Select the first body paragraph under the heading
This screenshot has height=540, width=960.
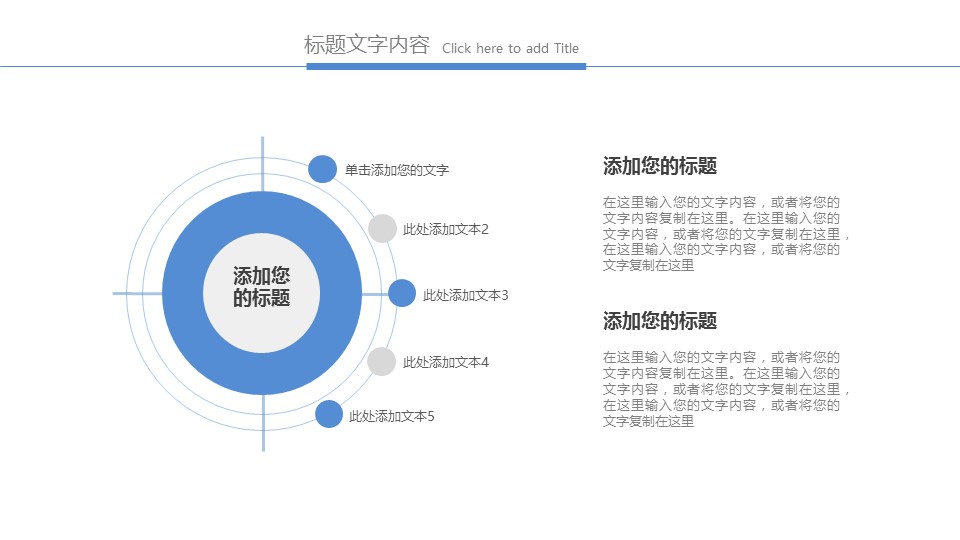(x=725, y=233)
